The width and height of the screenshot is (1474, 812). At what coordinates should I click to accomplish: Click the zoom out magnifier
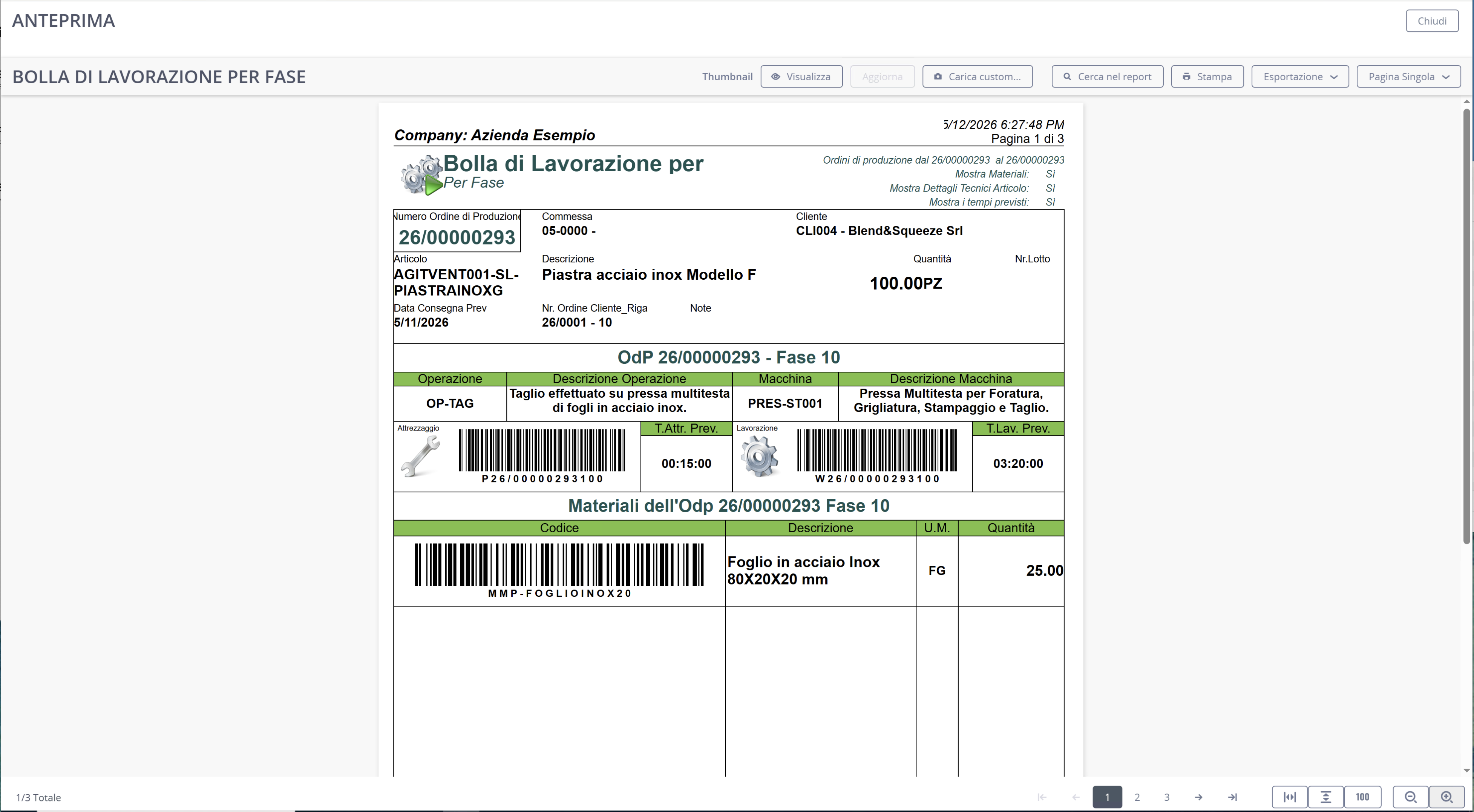[1411, 797]
